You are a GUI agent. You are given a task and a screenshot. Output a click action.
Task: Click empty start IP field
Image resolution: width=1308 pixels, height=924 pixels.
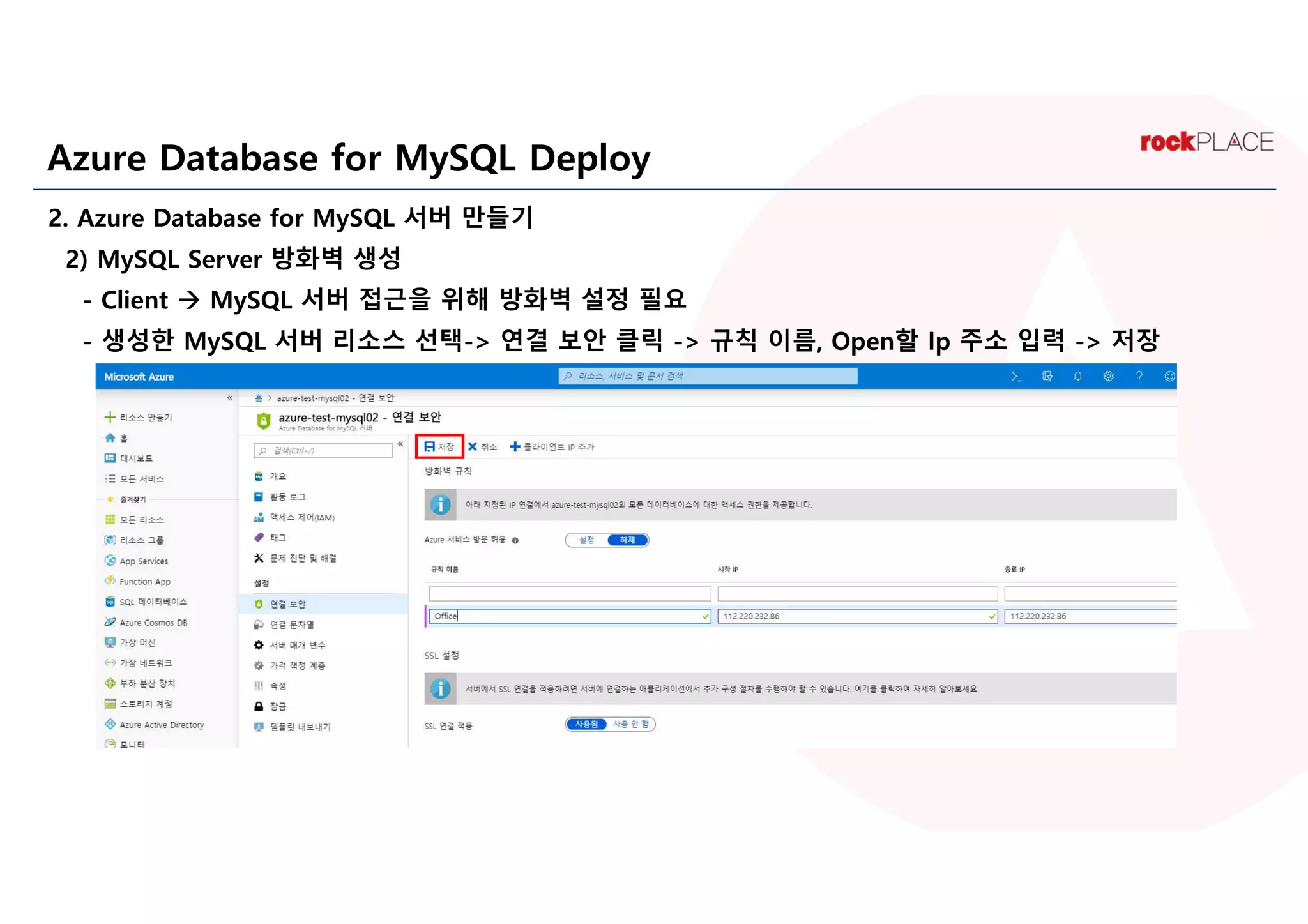[x=858, y=594]
